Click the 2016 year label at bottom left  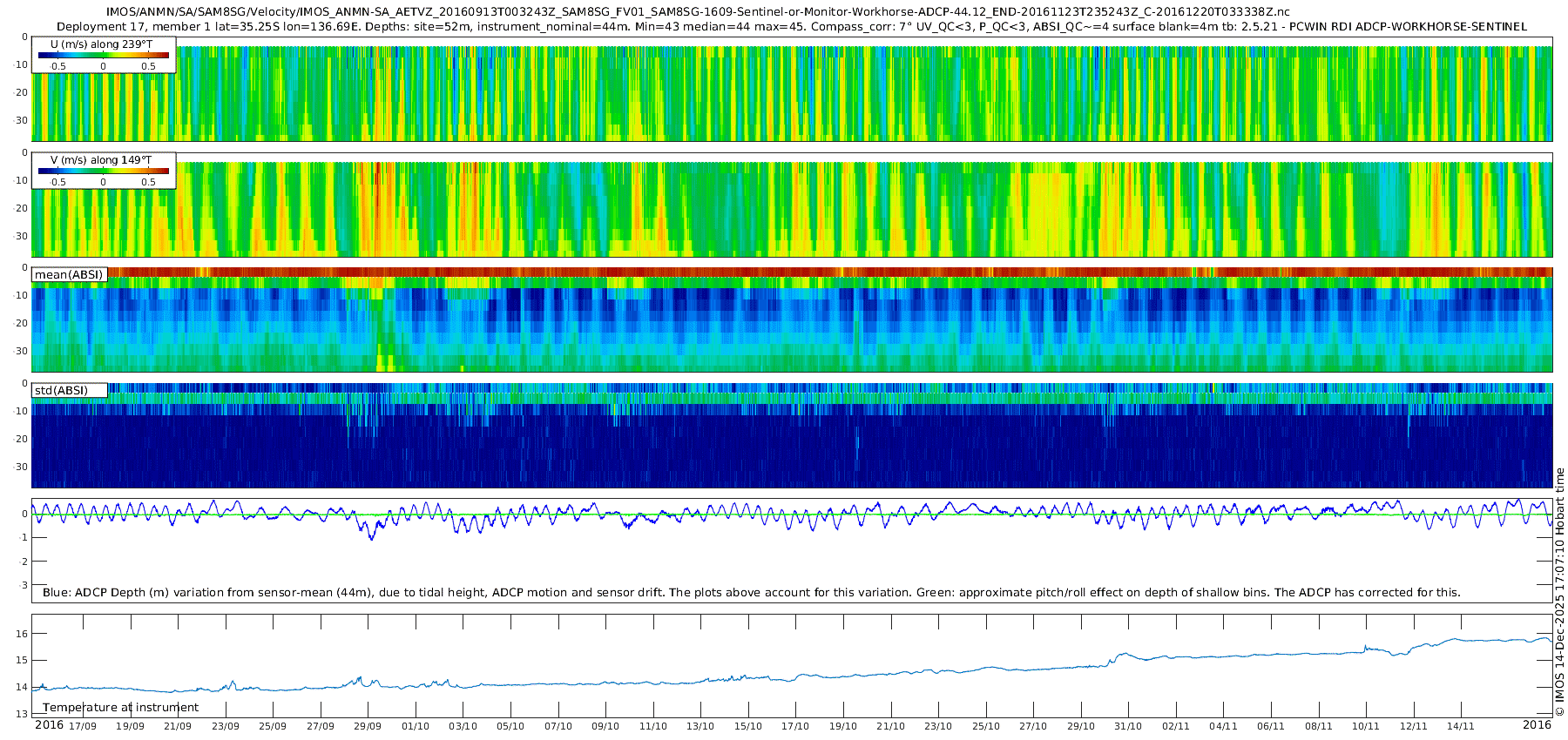[49, 725]
